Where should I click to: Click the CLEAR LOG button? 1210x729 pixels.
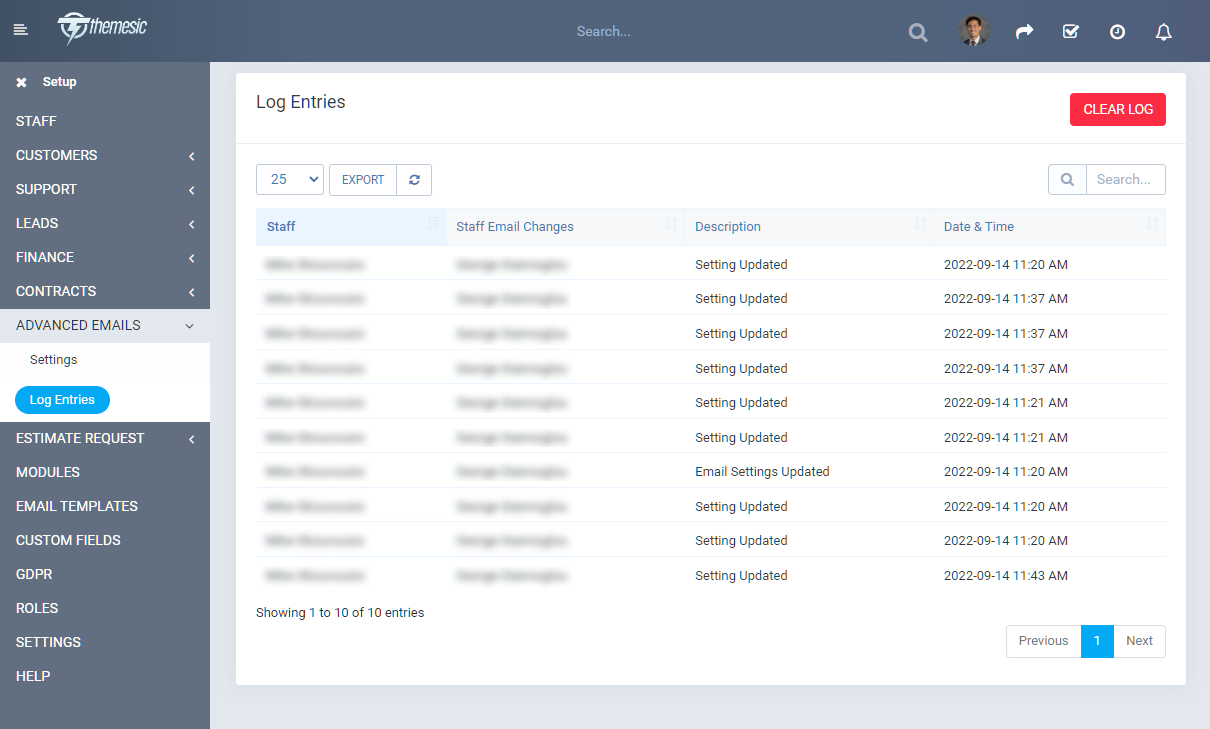point(1117,109)
